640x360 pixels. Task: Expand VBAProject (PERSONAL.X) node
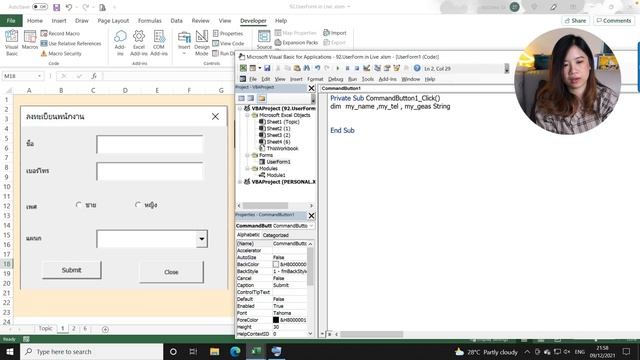(x=240, y=182)
